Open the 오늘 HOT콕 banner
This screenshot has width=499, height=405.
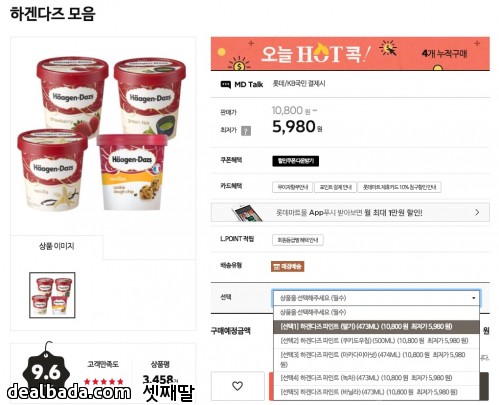pos(350,54)
